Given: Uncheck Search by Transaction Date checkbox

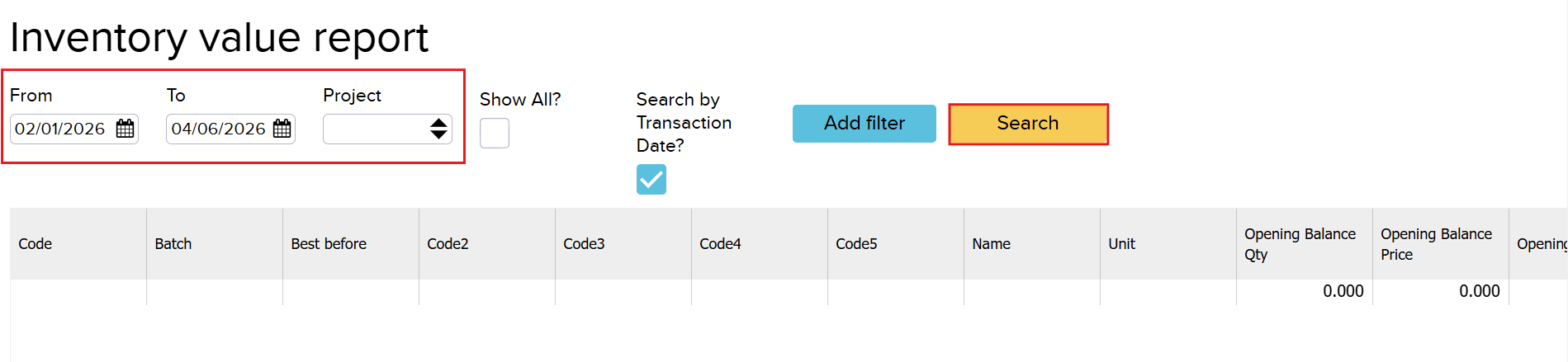Looking at the screenshot, I should (651, 179).
